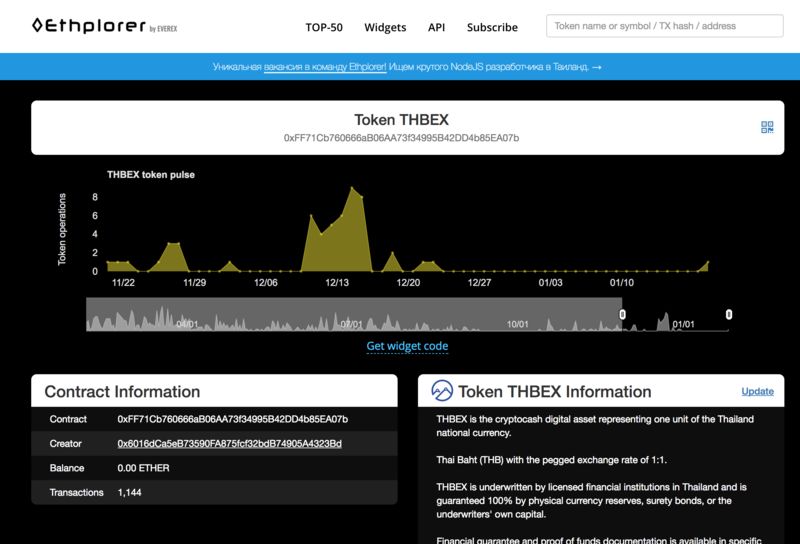
Task: Click the last data point on pulse chart
Action: (708, 262)
